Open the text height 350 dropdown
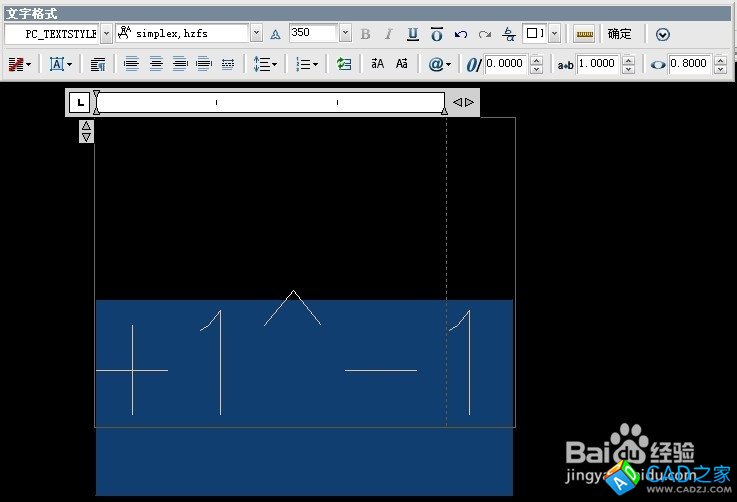 (345, 34)
